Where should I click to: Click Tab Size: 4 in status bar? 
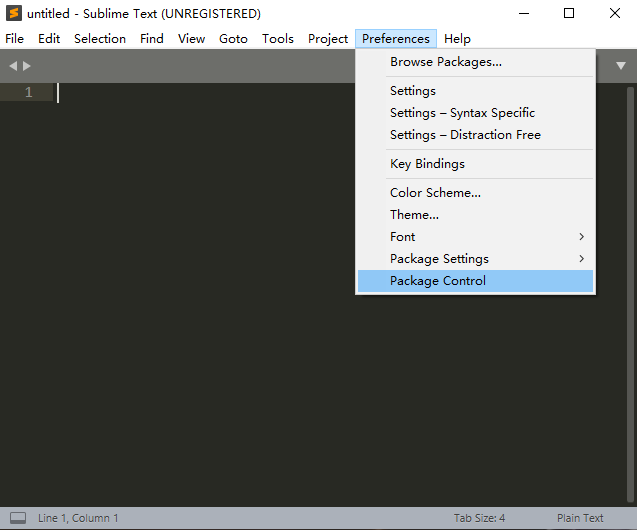pyautogui.click(x=479, y=518)
